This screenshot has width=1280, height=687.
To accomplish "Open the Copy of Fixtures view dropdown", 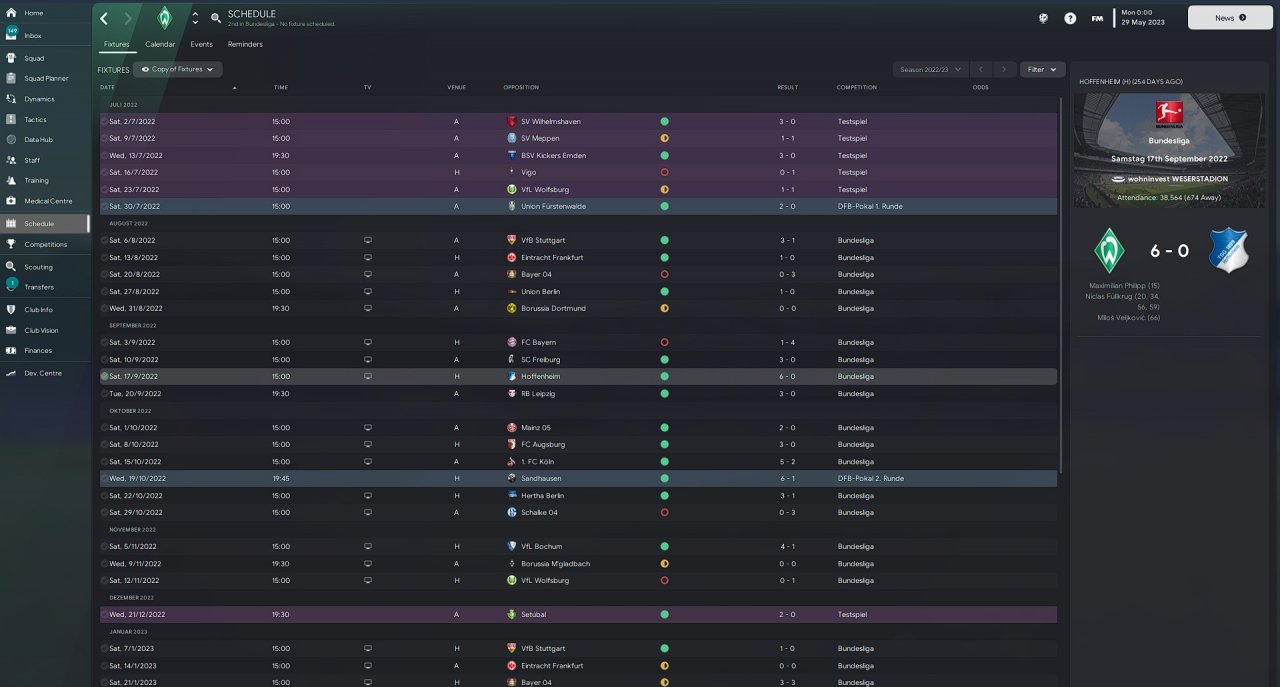I will point(178,69).
